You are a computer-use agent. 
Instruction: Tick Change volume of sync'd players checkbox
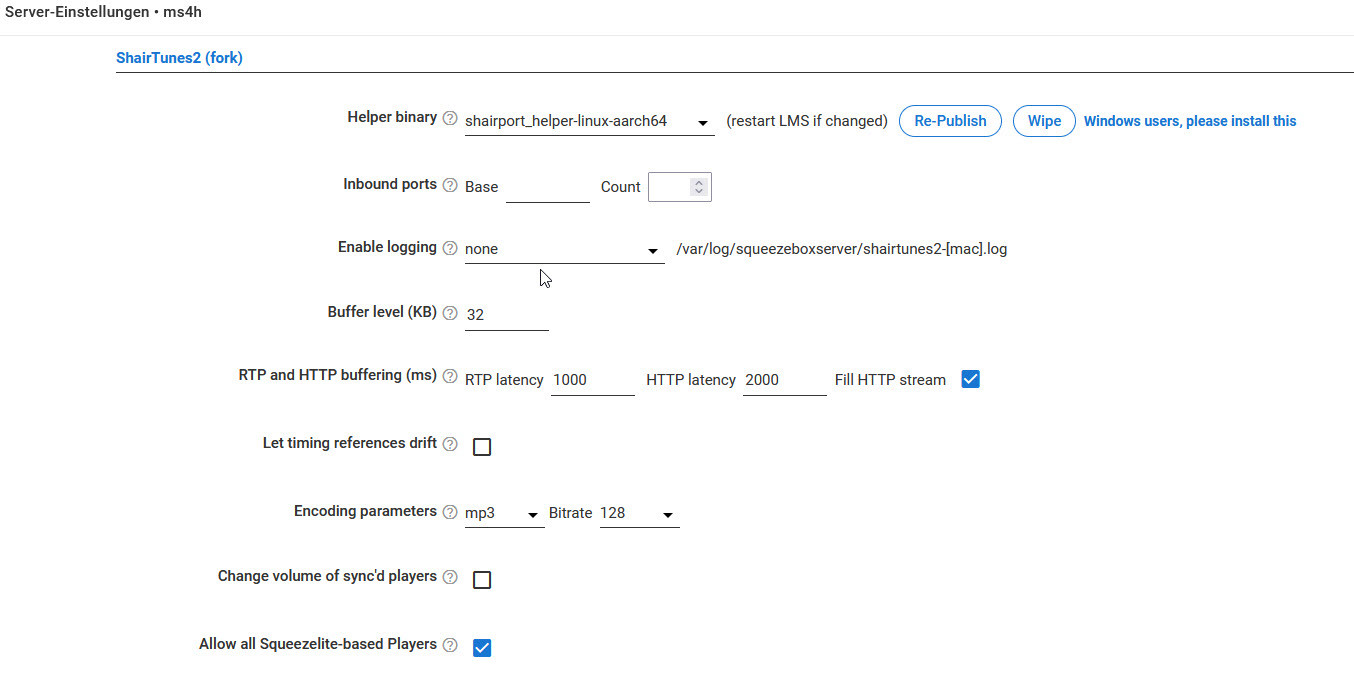pos(482,580)
